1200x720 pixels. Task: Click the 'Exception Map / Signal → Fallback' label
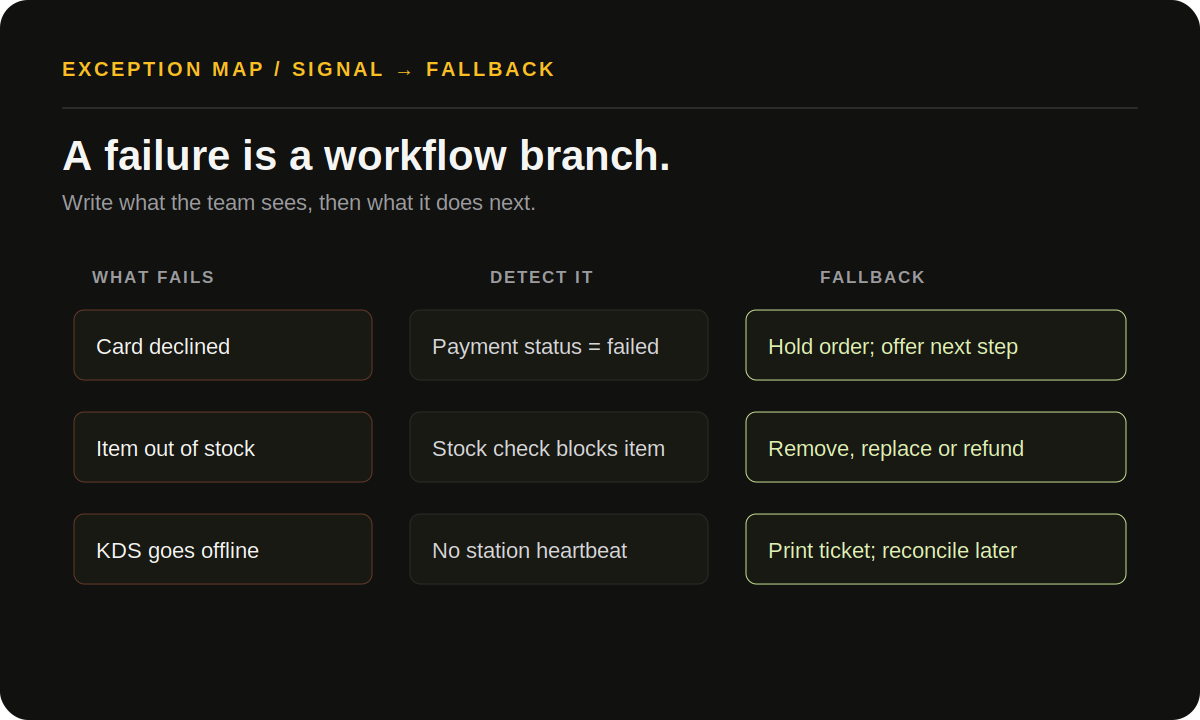pos(309,69)
